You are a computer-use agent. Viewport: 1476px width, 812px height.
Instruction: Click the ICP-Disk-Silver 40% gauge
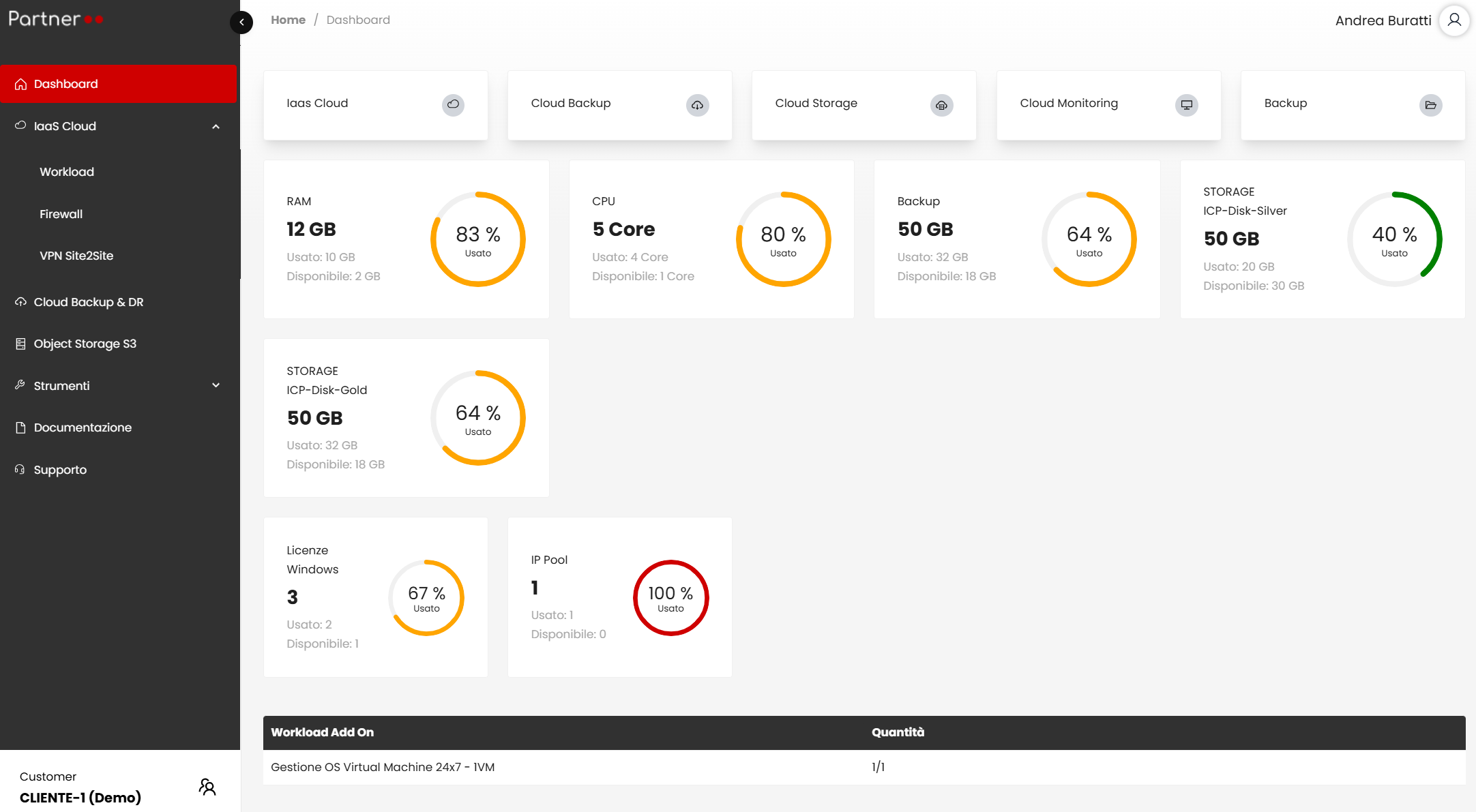click(1395, 239)
